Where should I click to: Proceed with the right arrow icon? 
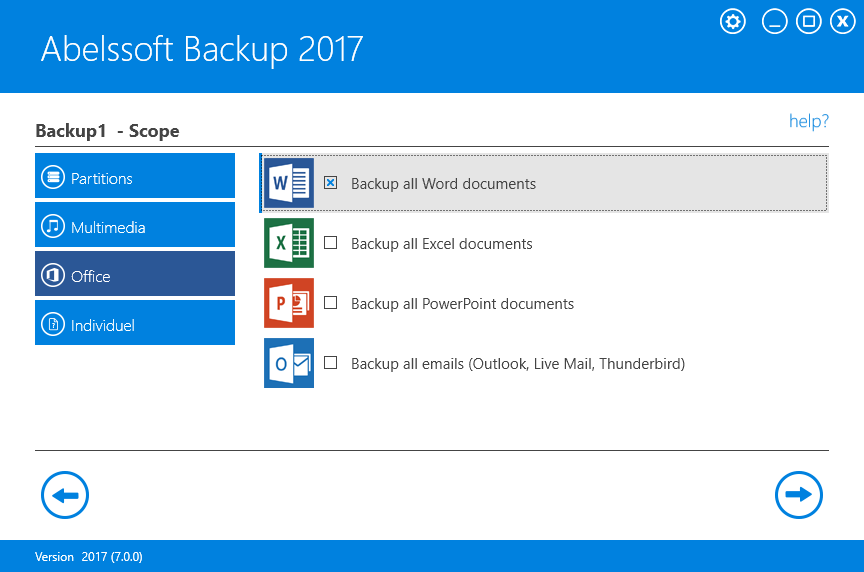click(799, 495)
